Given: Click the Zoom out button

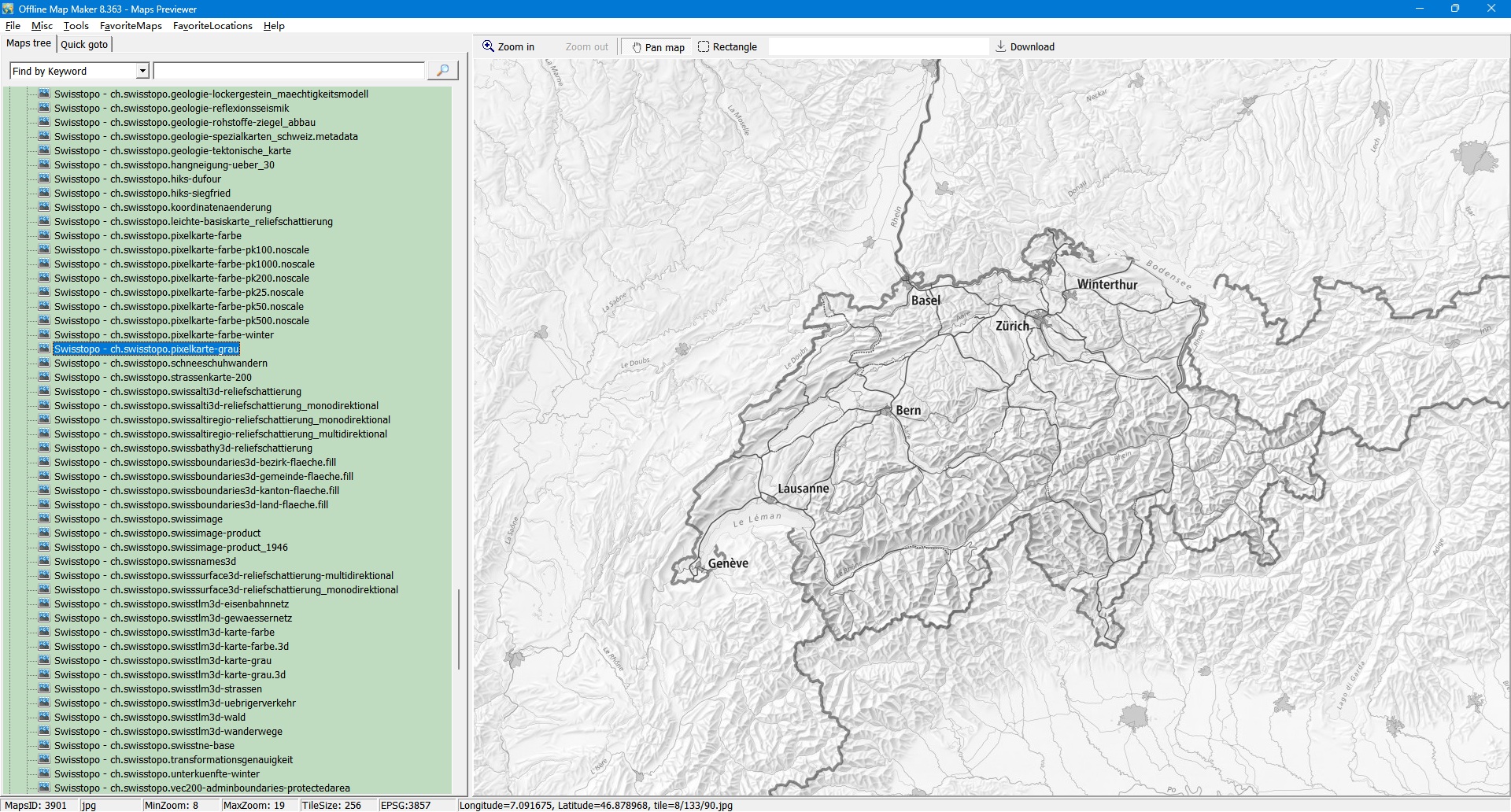Looking at the screenshot, I should pos(586,47).
